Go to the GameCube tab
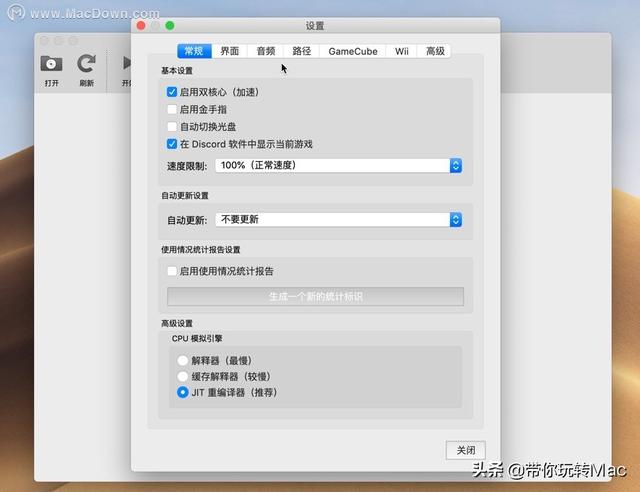Screen dimensions: 640x492 pyautogui.click(x=353, y=51)
